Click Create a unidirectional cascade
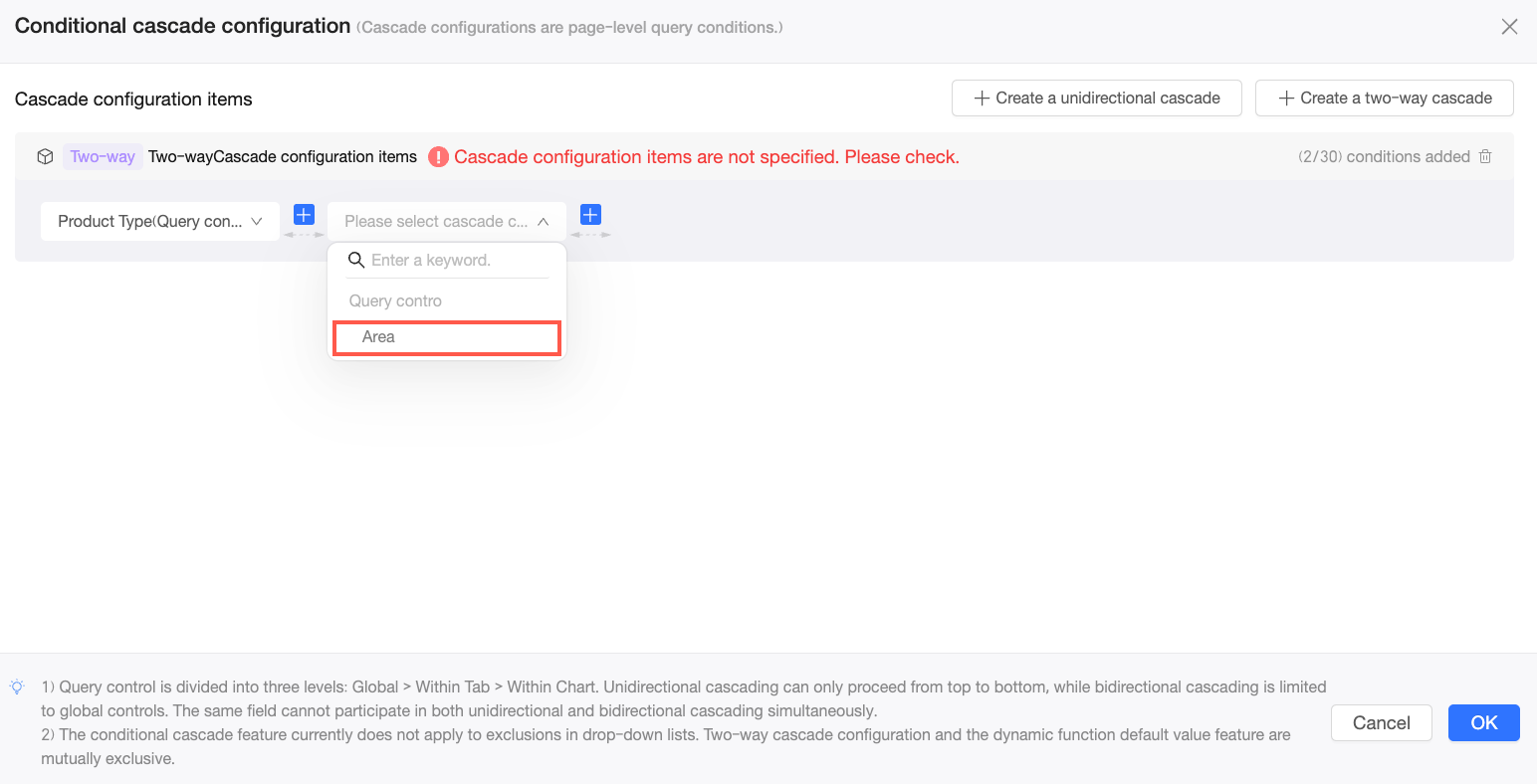 pos(1097,98)
